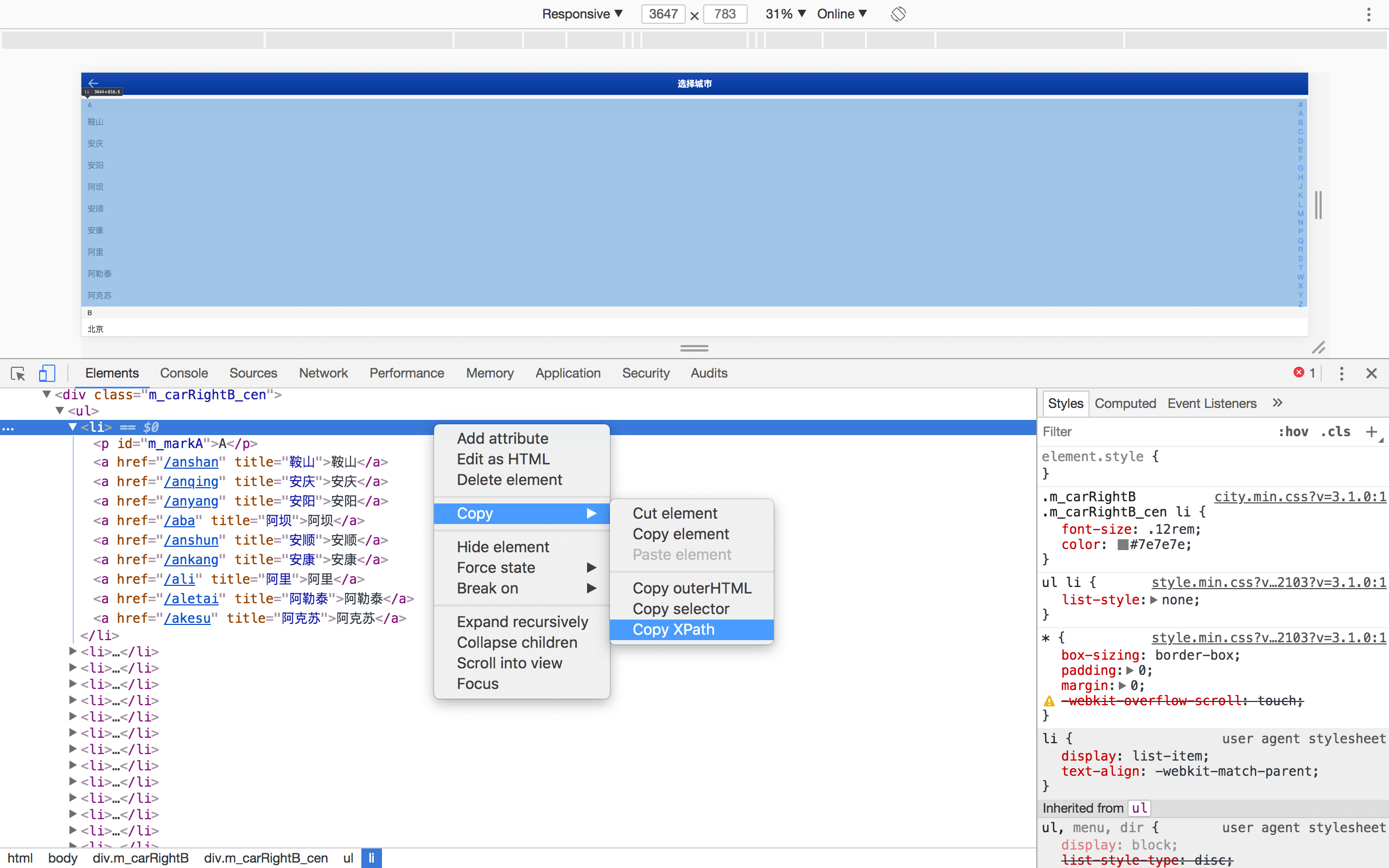Viewport: 1389px width, 868px height.
Task: Click the Inherited from ul link
Action: click(1139, 808)
